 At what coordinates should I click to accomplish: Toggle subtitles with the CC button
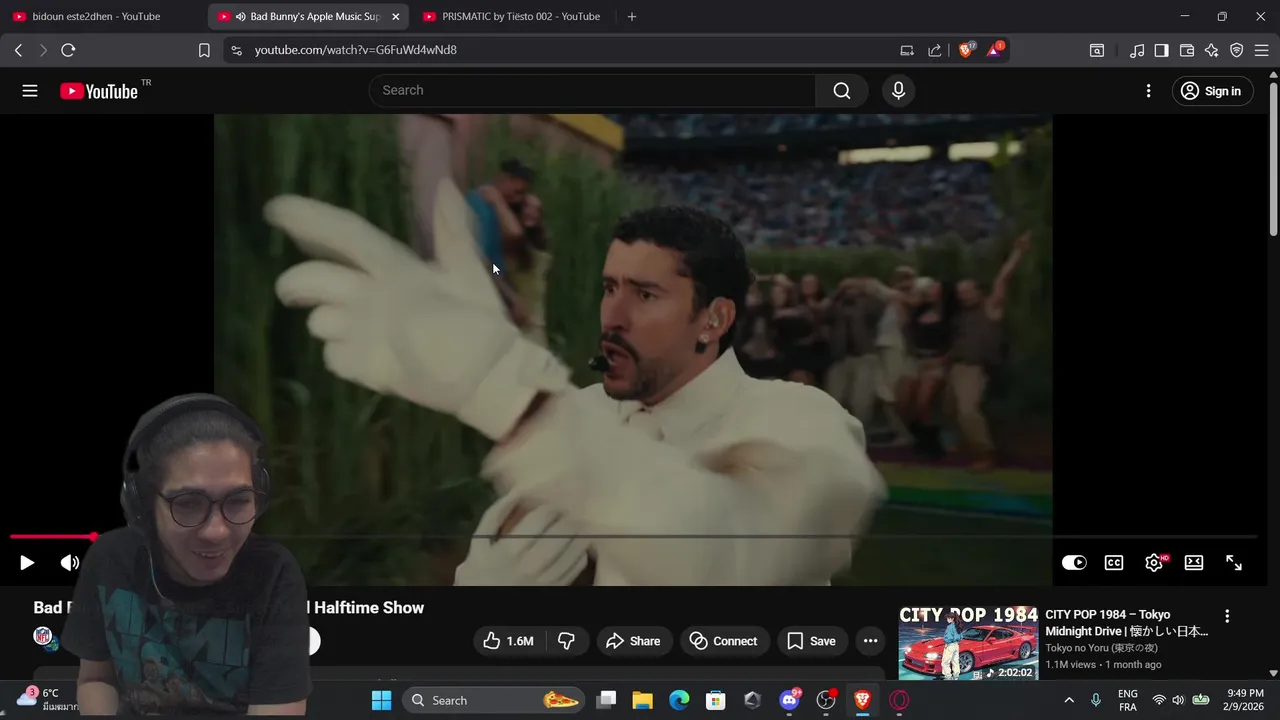(1114, 563)
